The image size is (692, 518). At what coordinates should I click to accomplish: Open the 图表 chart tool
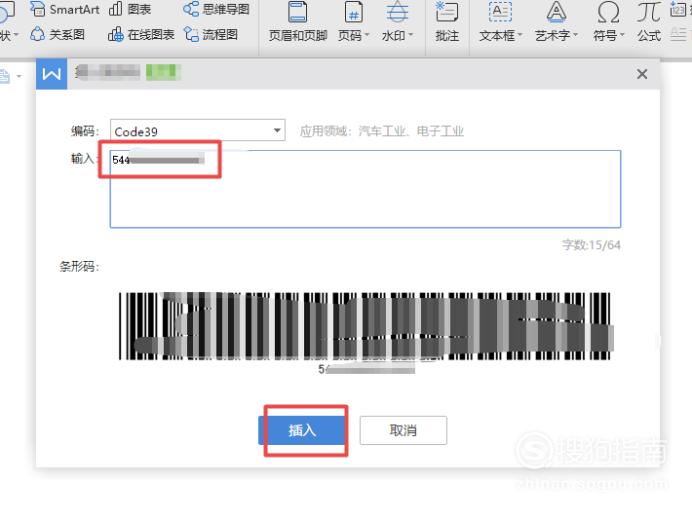(x=130, y=9)
